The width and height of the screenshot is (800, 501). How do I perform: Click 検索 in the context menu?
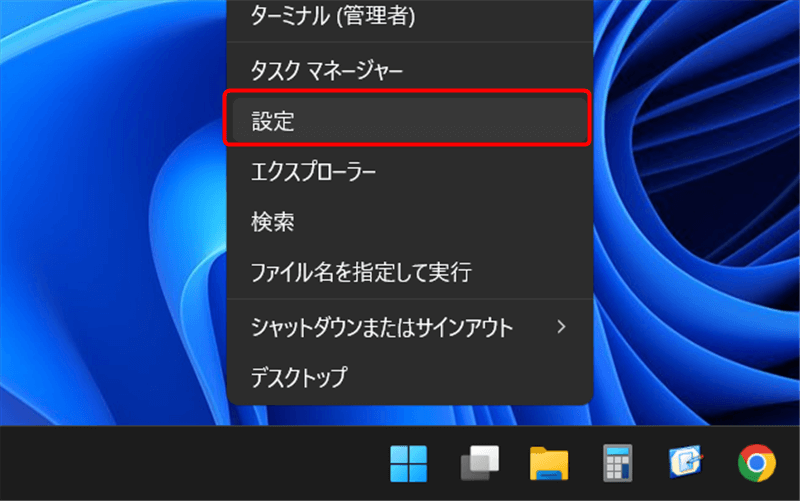[273, 221]
